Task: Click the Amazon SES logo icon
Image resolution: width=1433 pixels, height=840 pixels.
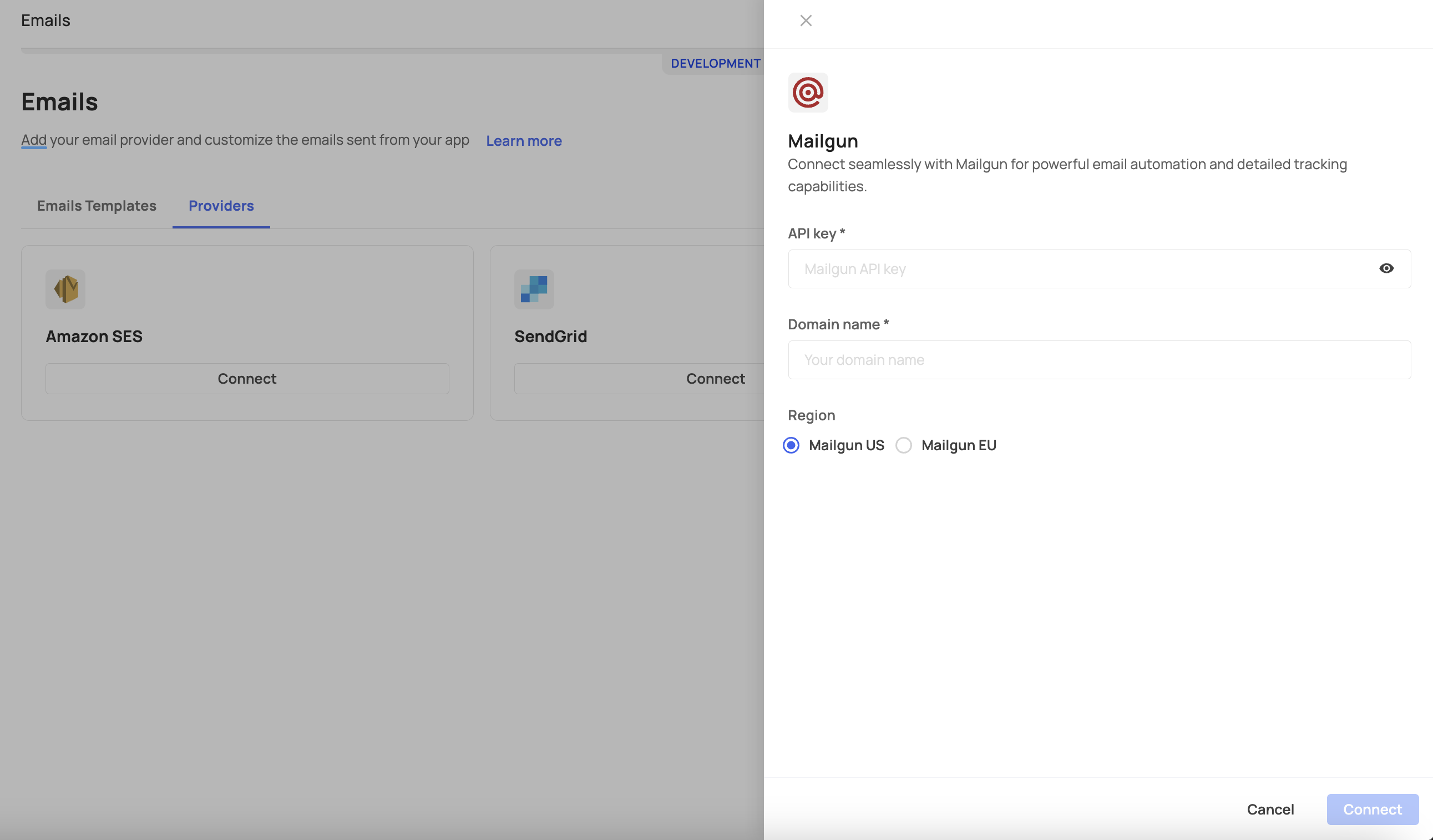Action: click(x=65, y=289)
